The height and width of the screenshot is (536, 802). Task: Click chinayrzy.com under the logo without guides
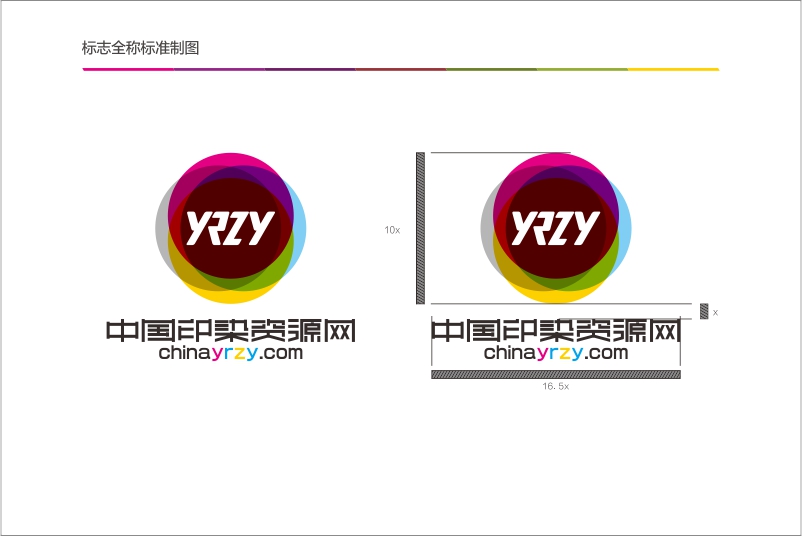coord(231,353)
